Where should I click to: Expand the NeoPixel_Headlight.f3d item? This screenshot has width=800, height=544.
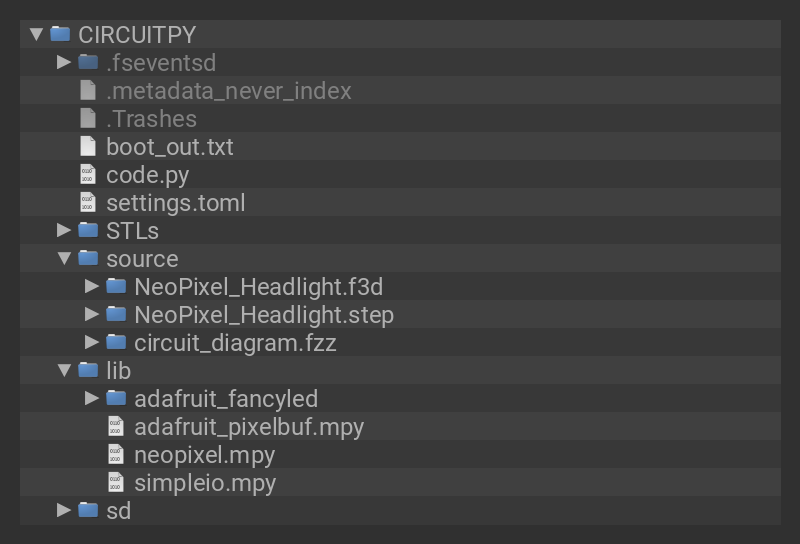pos(93,287)
